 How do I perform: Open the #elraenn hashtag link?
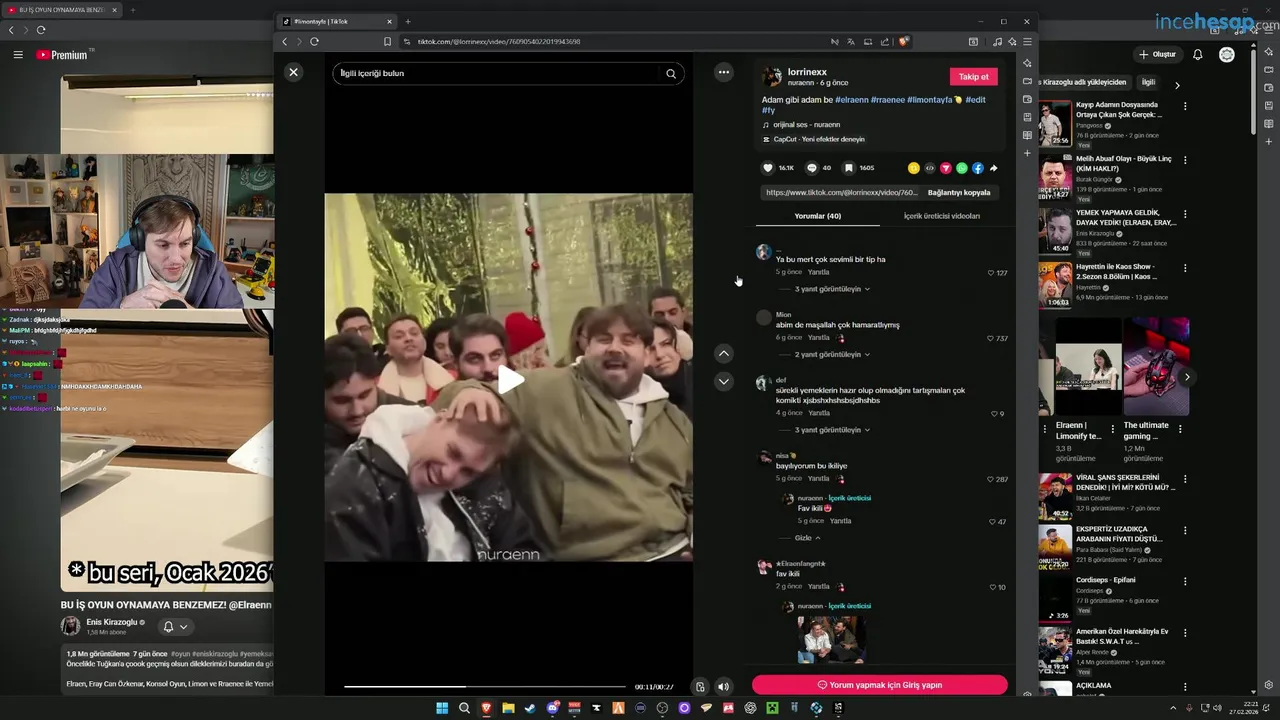pyautogui.click(x=852, y=100)
